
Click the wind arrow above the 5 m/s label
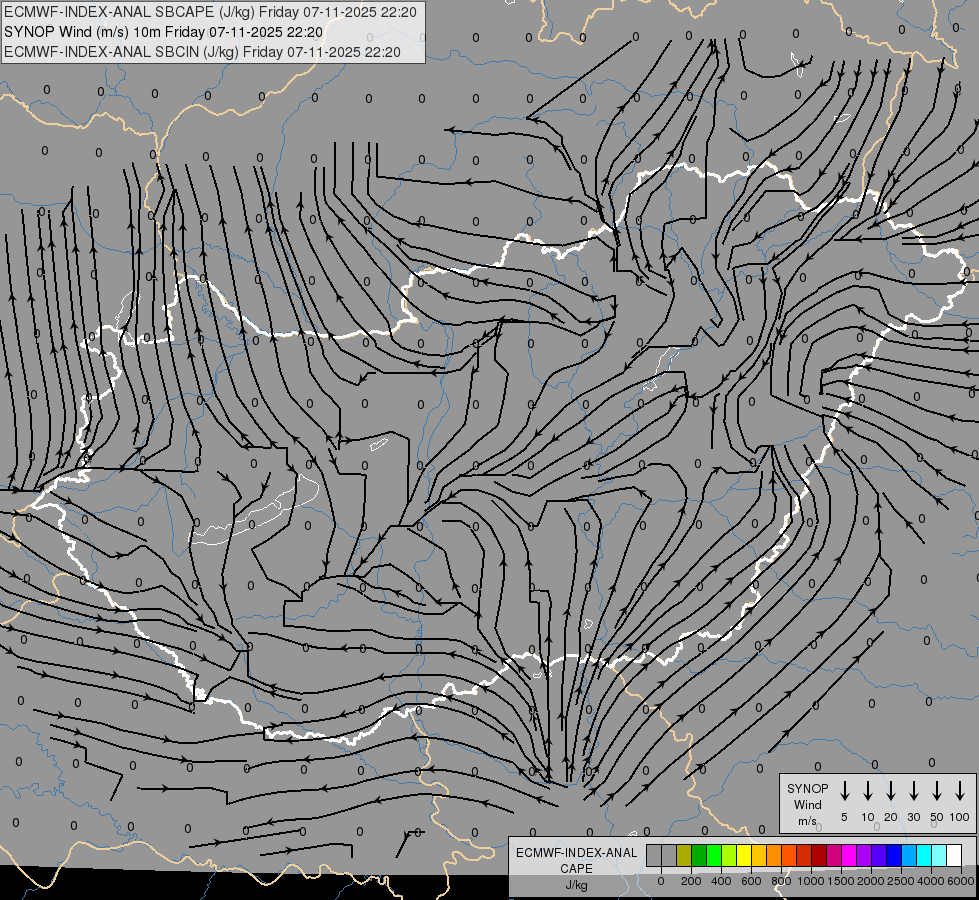pyautogui.click(x=845, y=790)
